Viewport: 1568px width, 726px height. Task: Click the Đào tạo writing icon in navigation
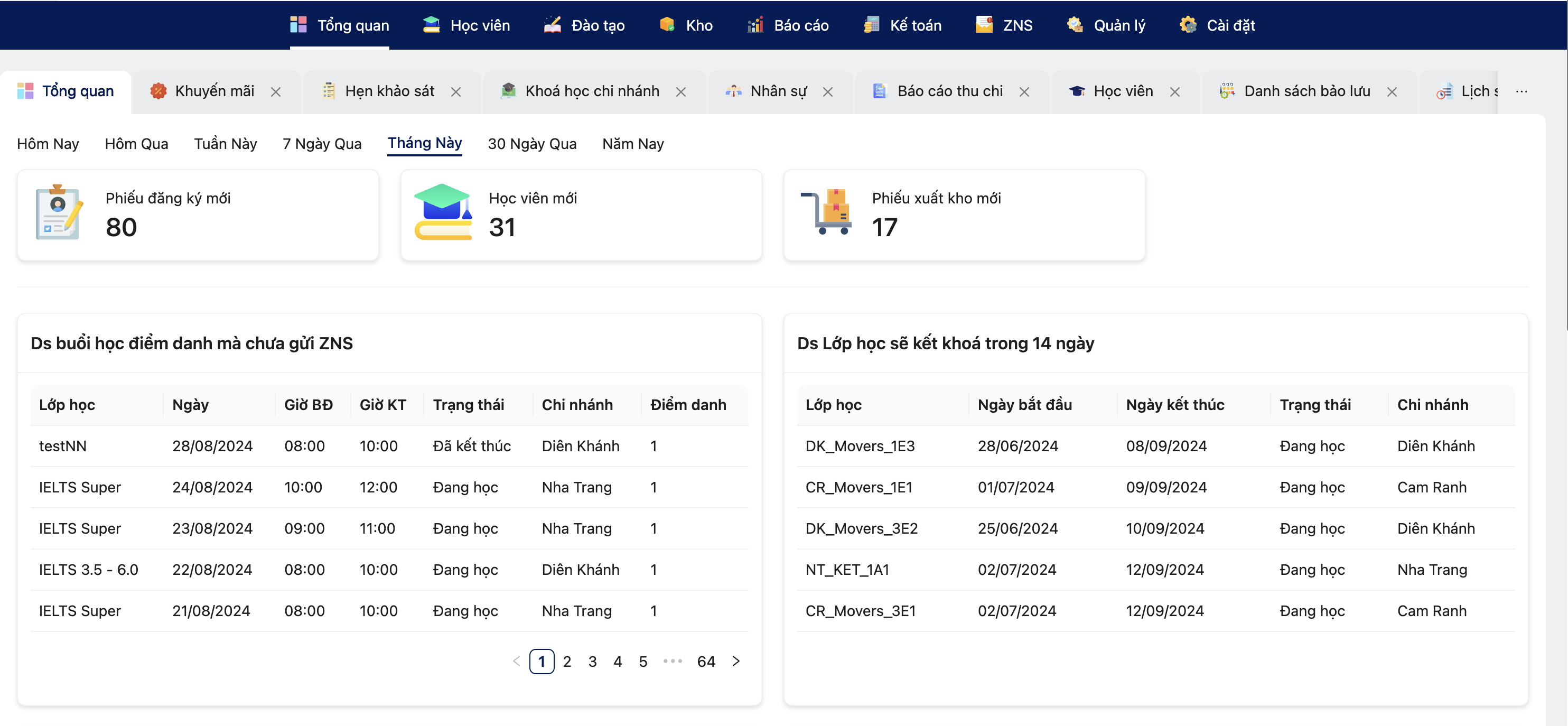click(x=552, y=25)
